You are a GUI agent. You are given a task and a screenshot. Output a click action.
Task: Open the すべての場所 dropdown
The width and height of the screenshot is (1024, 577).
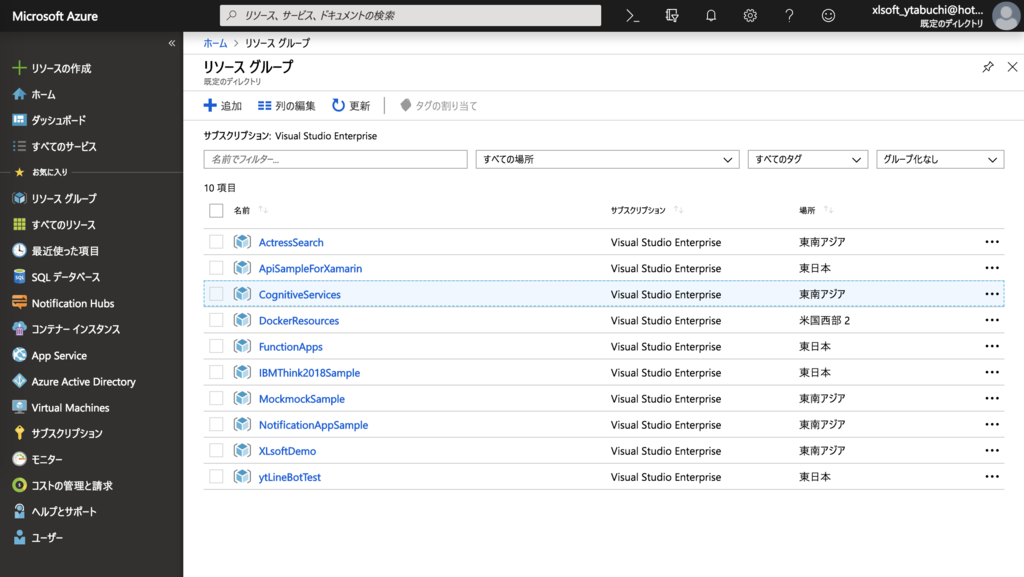click(x=607, y=159)
